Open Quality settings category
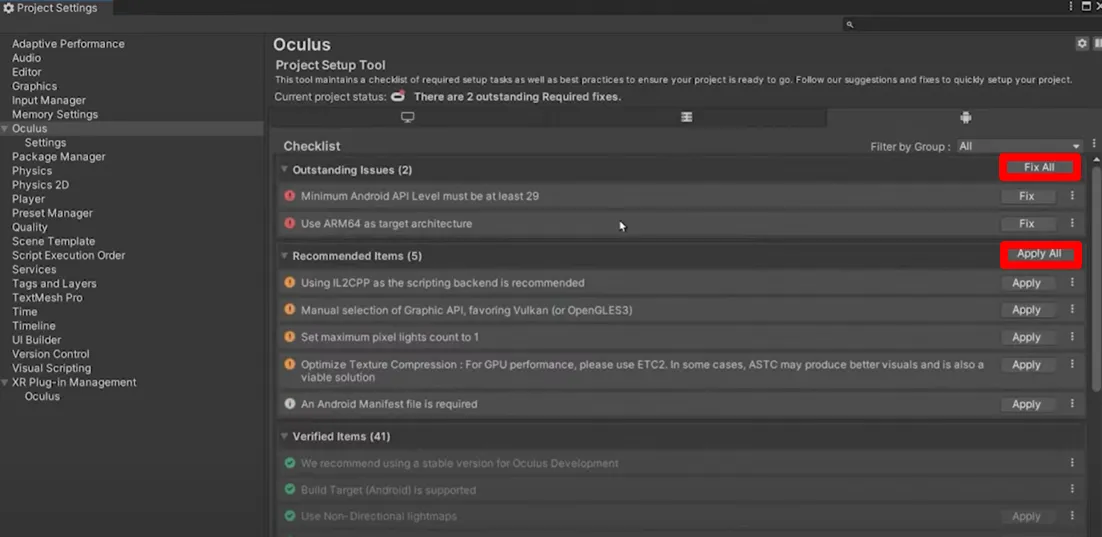This screenshot has height=537, width=1102. tap(30, 227)
